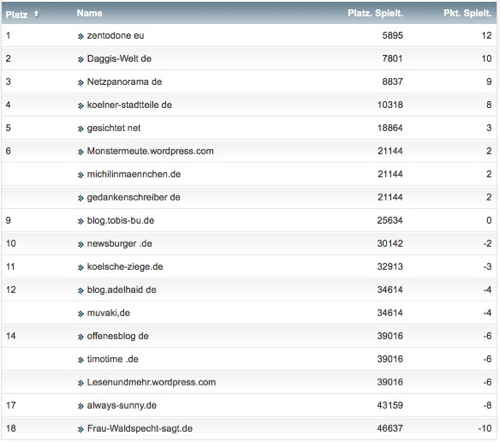The image size is (500, 442).
Task: Open the Frau-Waldspecht-sagt.de link
Action: coord(140,429)
